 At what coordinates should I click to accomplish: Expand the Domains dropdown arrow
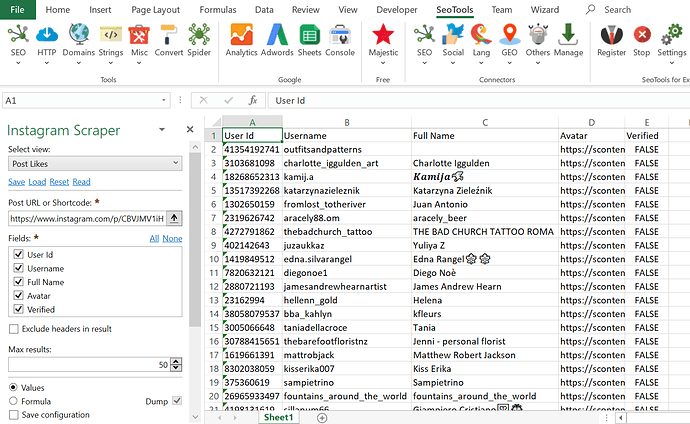point(79,63)
